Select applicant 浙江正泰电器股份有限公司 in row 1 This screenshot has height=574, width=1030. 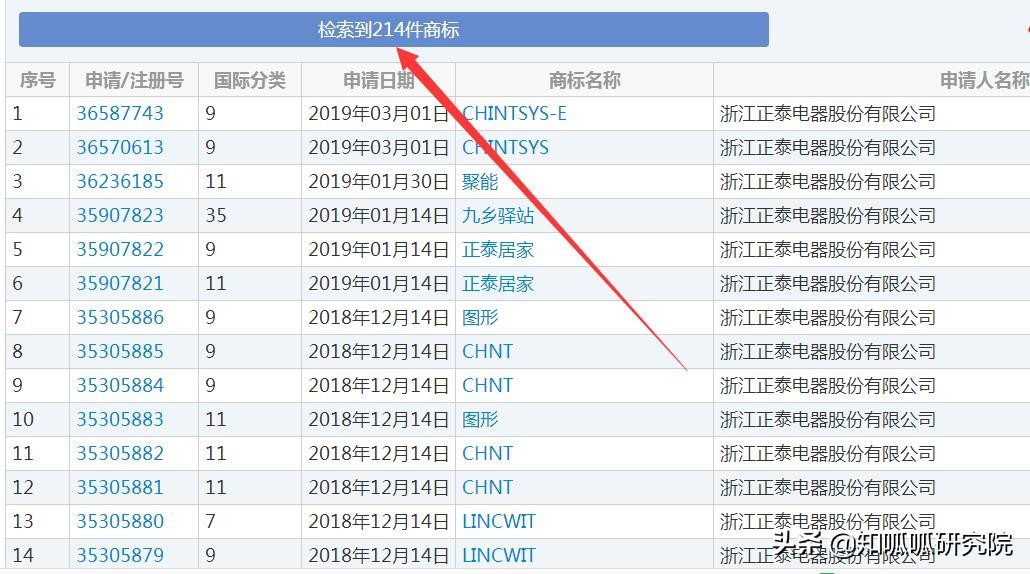tap(828, 114)
